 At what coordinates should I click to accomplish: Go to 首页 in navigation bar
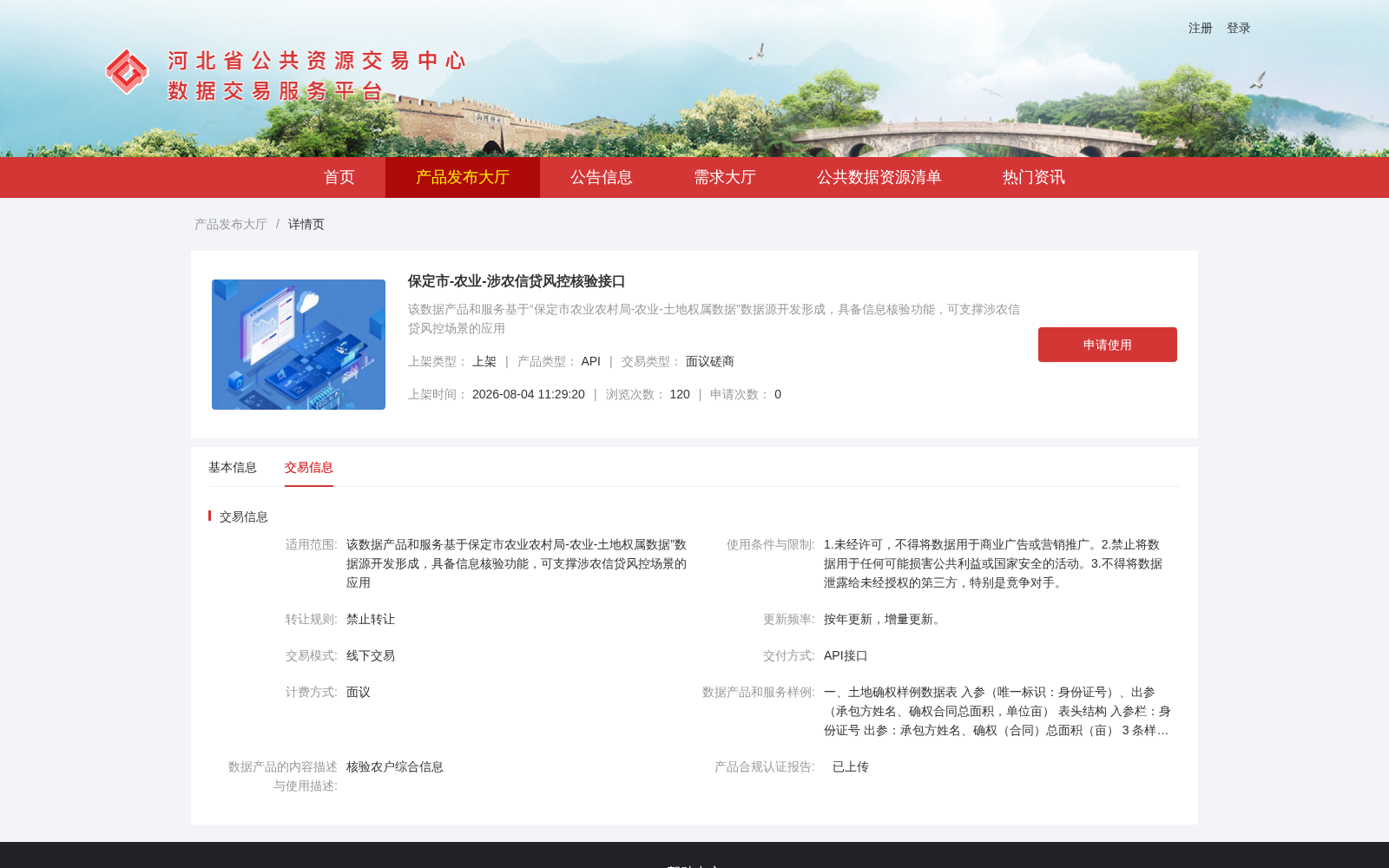(x=339, y=177)
